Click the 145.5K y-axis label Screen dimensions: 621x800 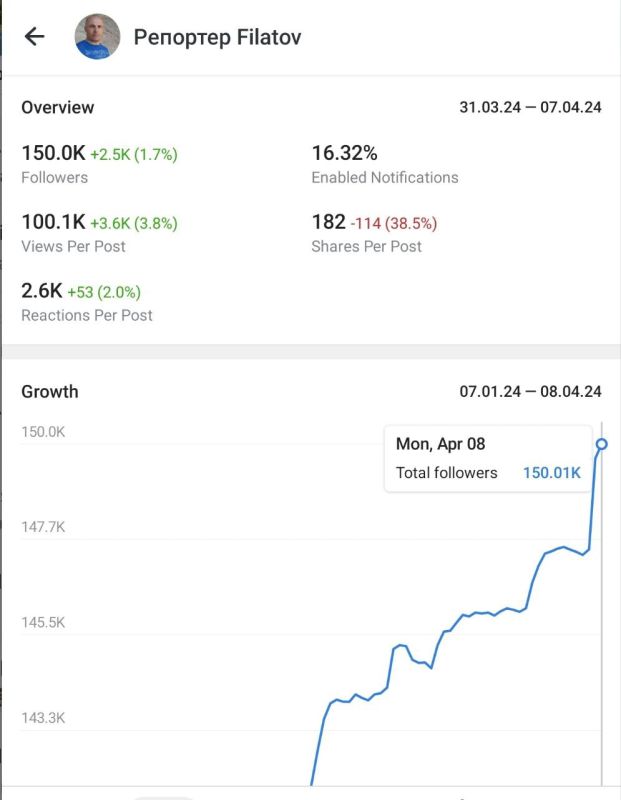click(43, 622)
